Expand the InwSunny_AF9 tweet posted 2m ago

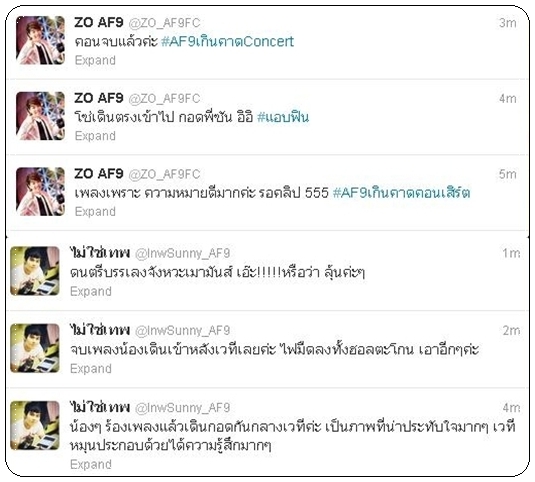pos(91,369)
